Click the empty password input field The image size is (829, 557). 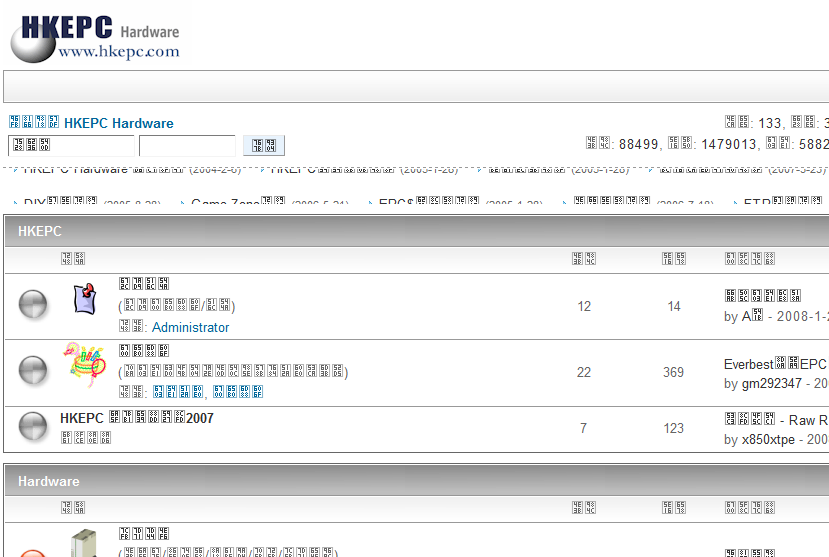pos(187,145)
